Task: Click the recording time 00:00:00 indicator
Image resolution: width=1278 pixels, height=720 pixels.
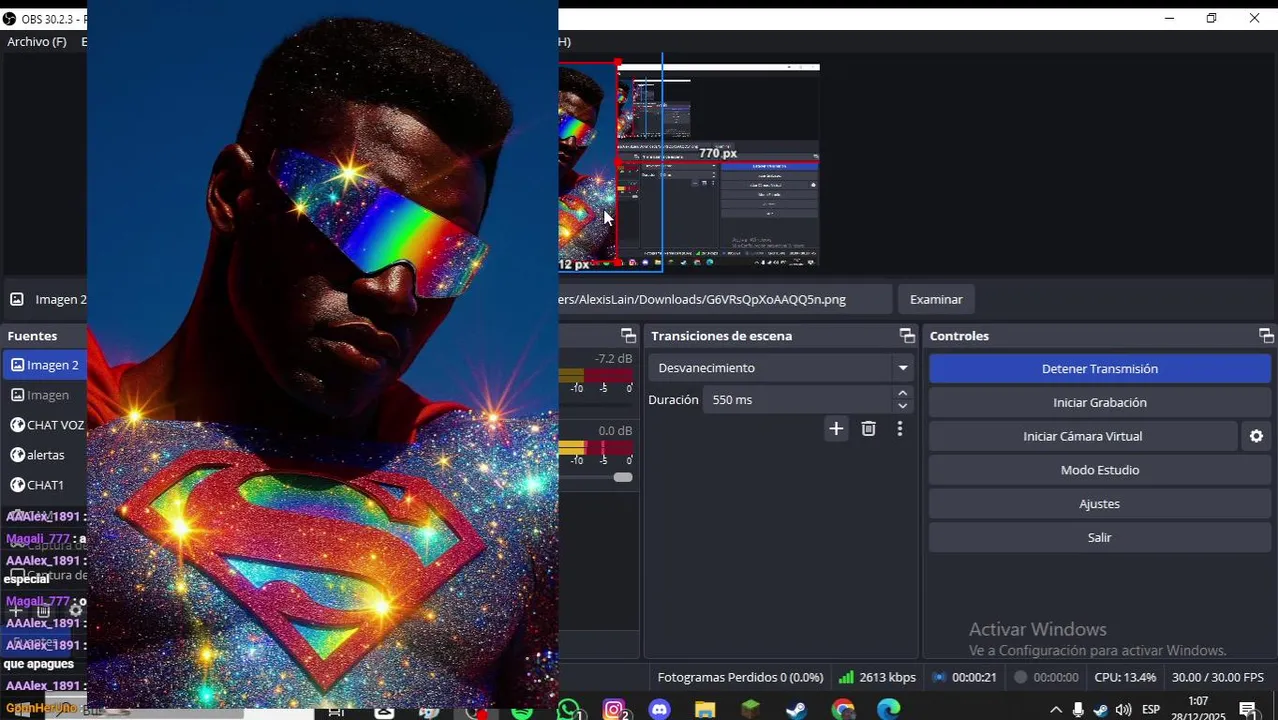Action: (1046, 678)
